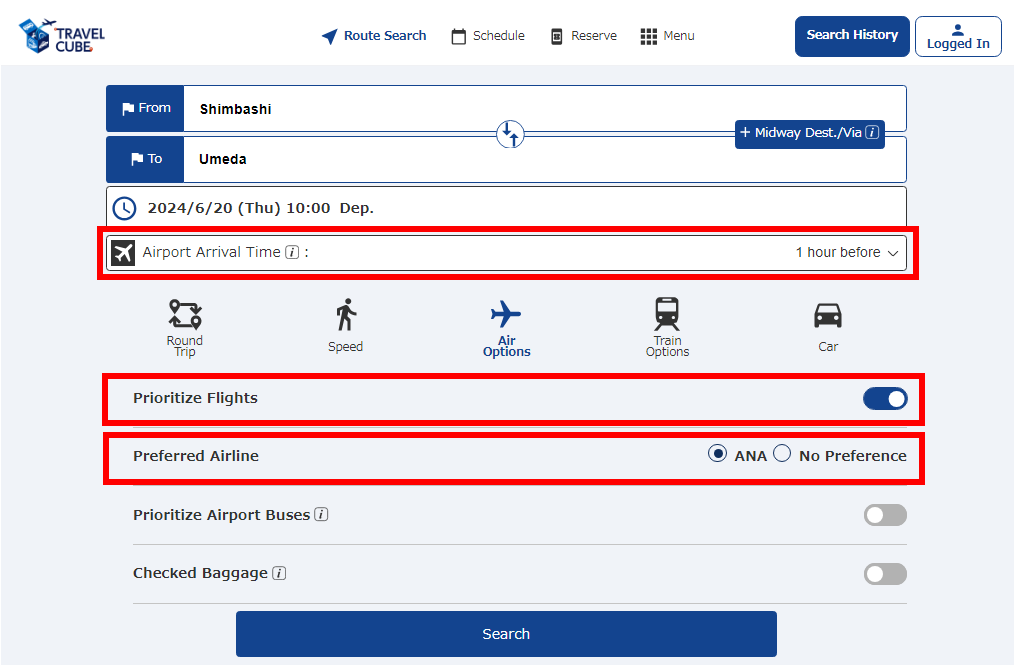
Task: Click info icon beside Checked Baggage
Action: pyautogui.click(x=279, y=574)
